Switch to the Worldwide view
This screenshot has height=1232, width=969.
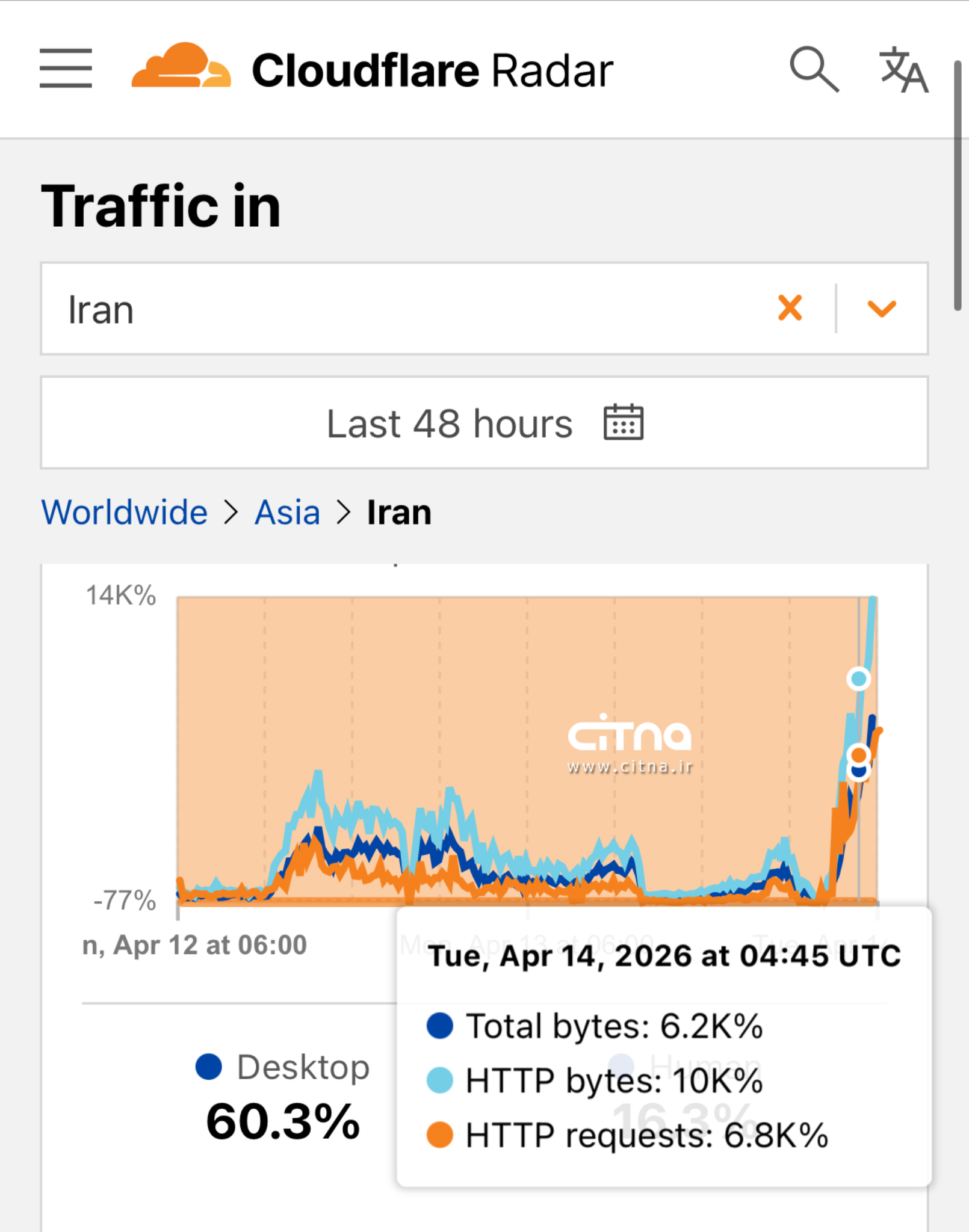tap(124, 512)
